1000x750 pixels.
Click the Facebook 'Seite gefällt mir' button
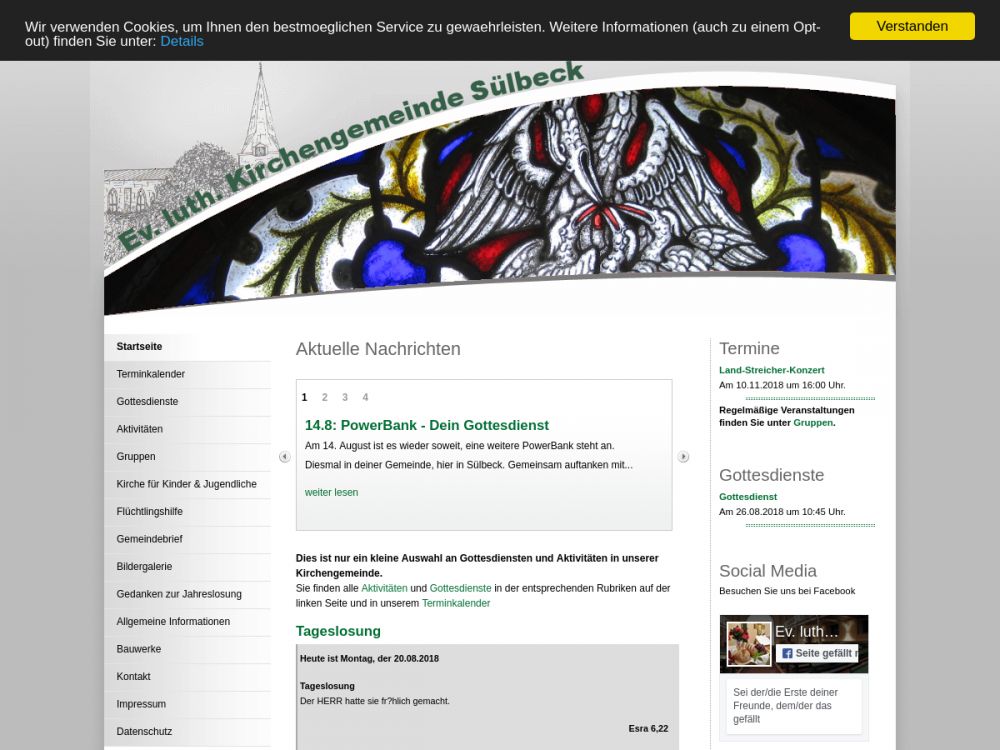pos(818,653)
